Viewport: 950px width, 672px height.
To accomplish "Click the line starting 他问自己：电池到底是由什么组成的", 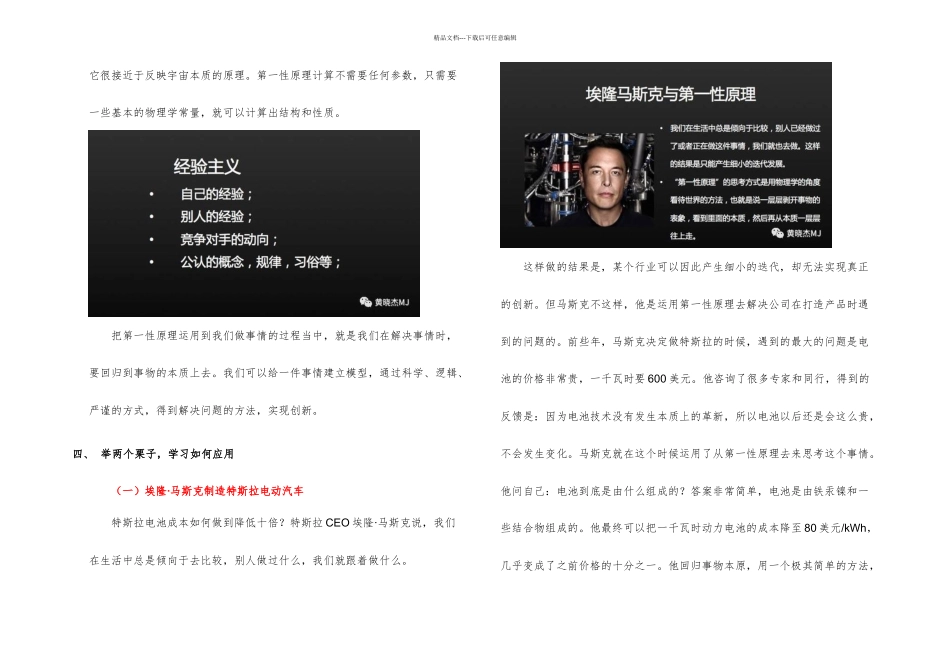I will [x=685, y=491].
